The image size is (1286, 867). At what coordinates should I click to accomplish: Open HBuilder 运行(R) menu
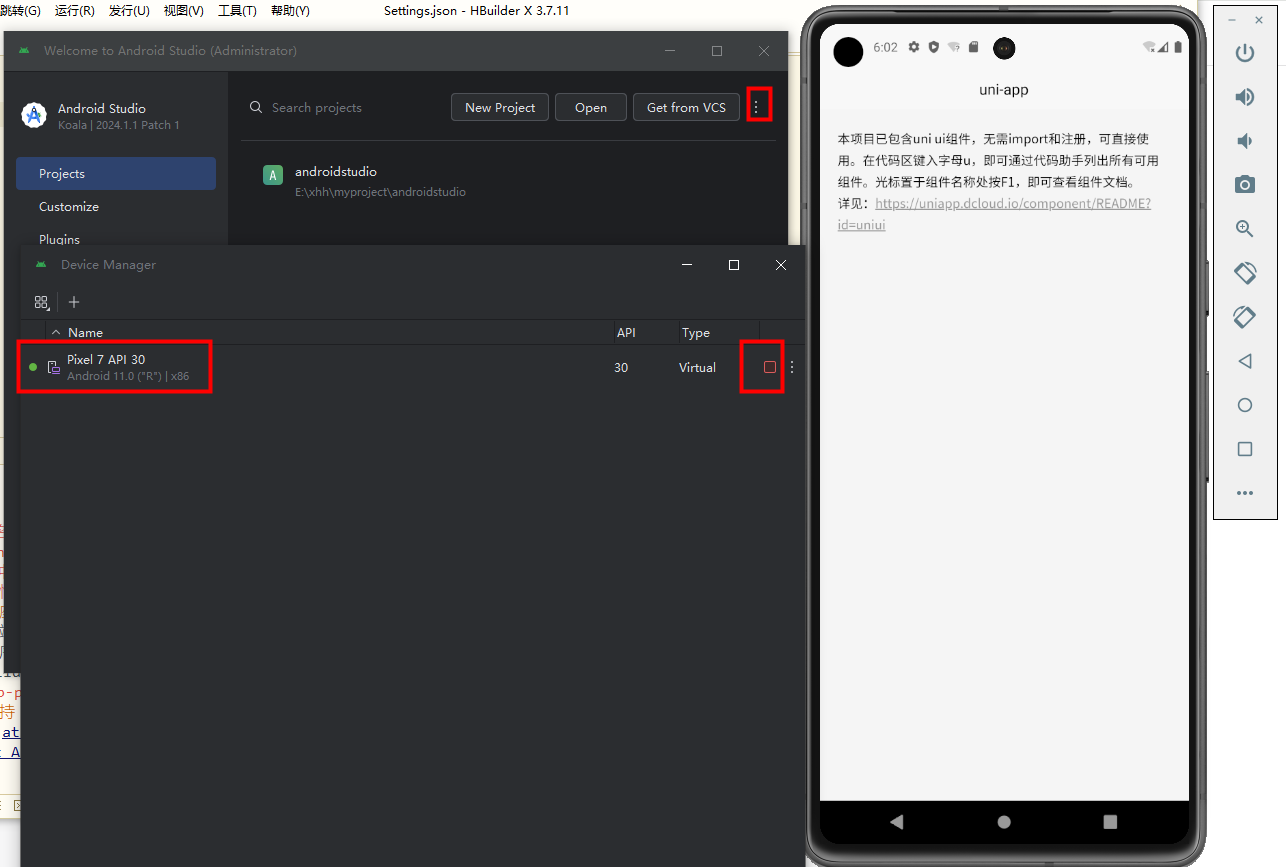point(75,11)
